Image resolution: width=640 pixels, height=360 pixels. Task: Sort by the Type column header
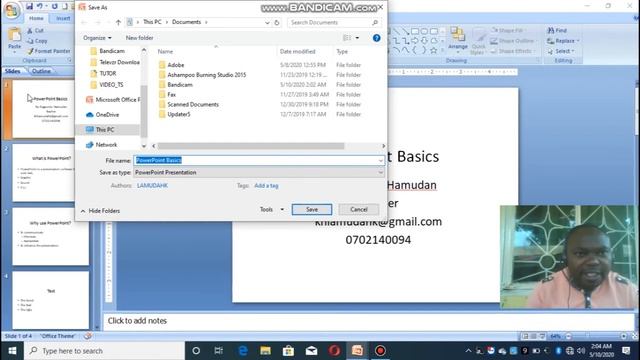coord(342,51)
